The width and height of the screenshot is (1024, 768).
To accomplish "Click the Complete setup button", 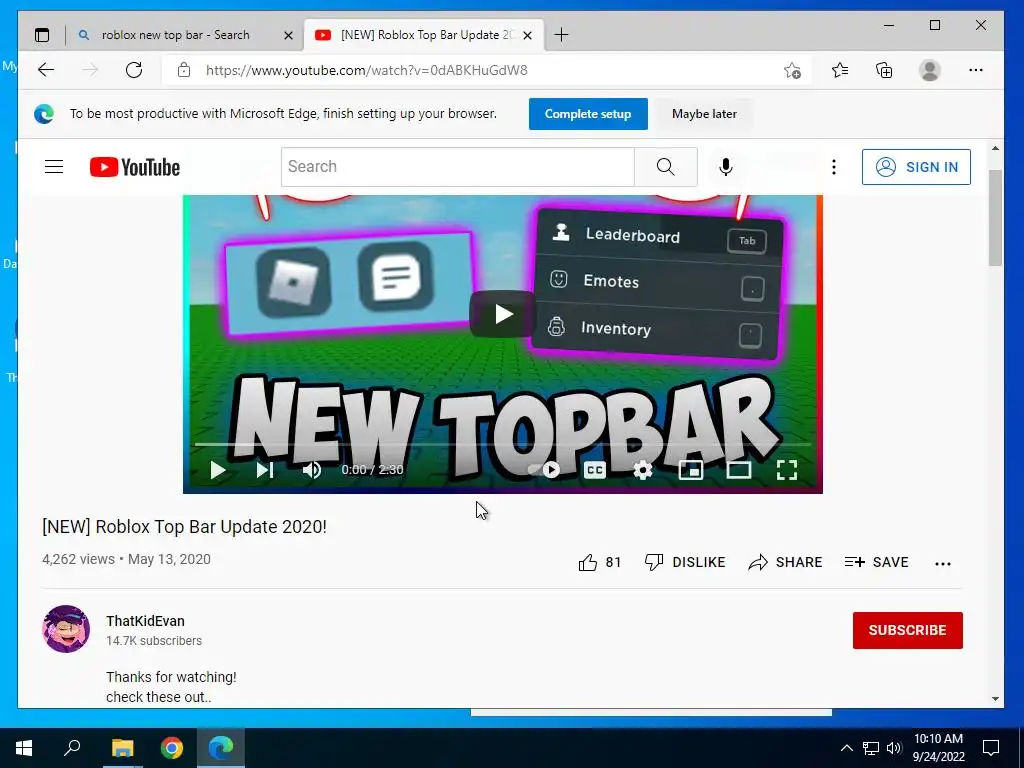I will coord(588,114).
